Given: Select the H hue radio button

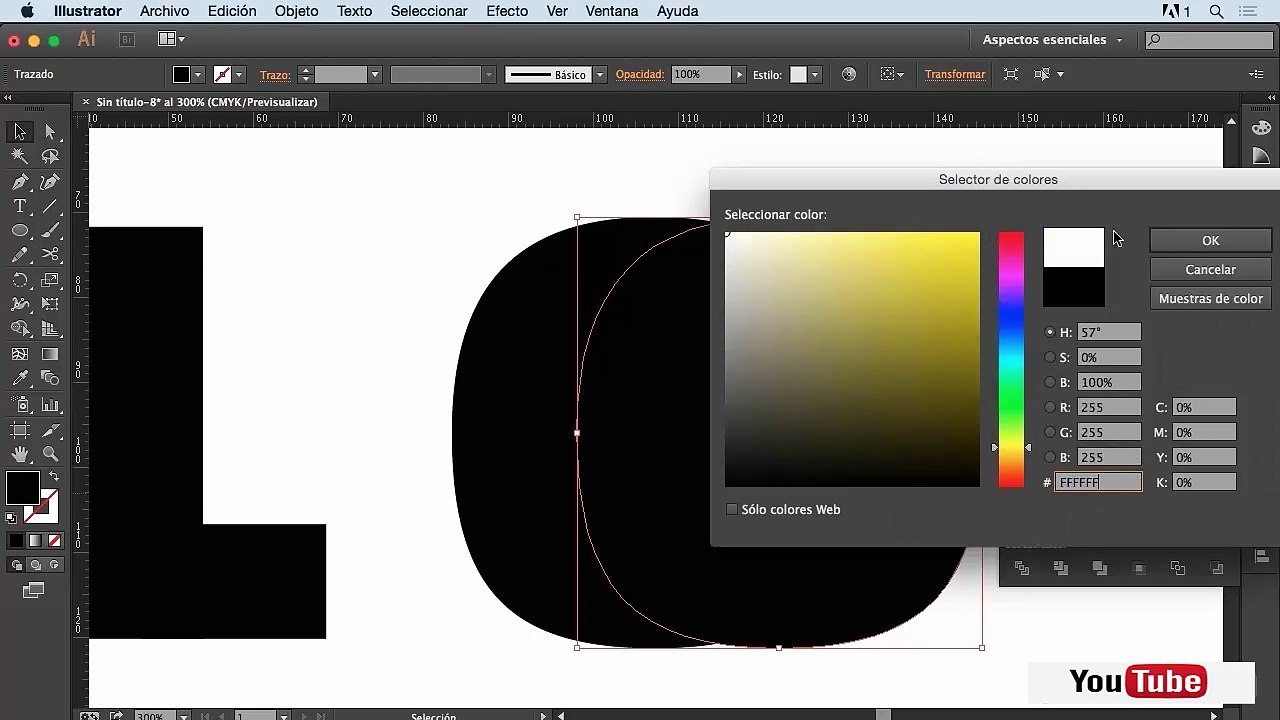Looking at the screenshot, I should coord(1050,332).
